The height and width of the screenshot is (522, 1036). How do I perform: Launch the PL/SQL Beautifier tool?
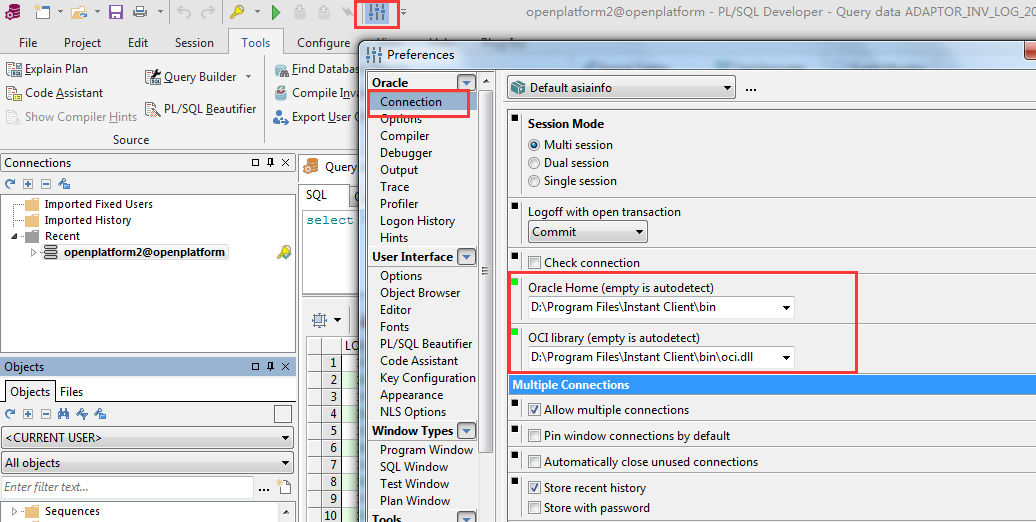click(x=201, y=109)
